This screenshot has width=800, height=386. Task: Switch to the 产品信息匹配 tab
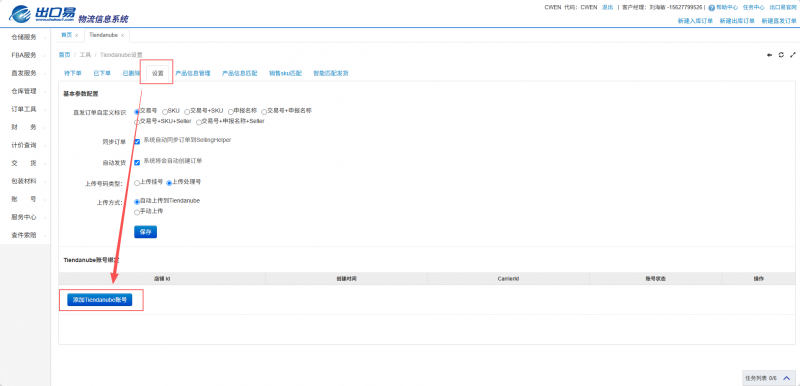240,73
